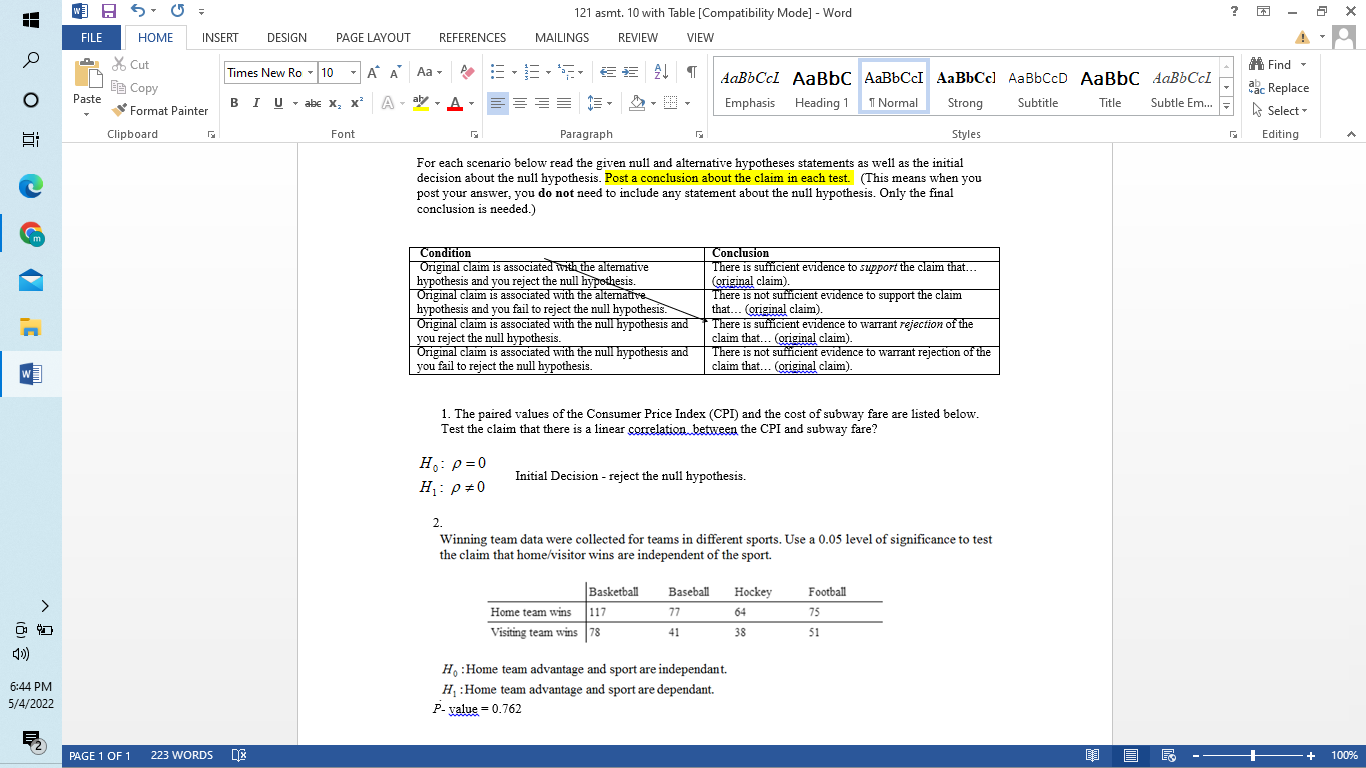Viewport: 1366px width, 768px height.
Task: Switch to Web Layout view
Action: [x=1168, y=756]
